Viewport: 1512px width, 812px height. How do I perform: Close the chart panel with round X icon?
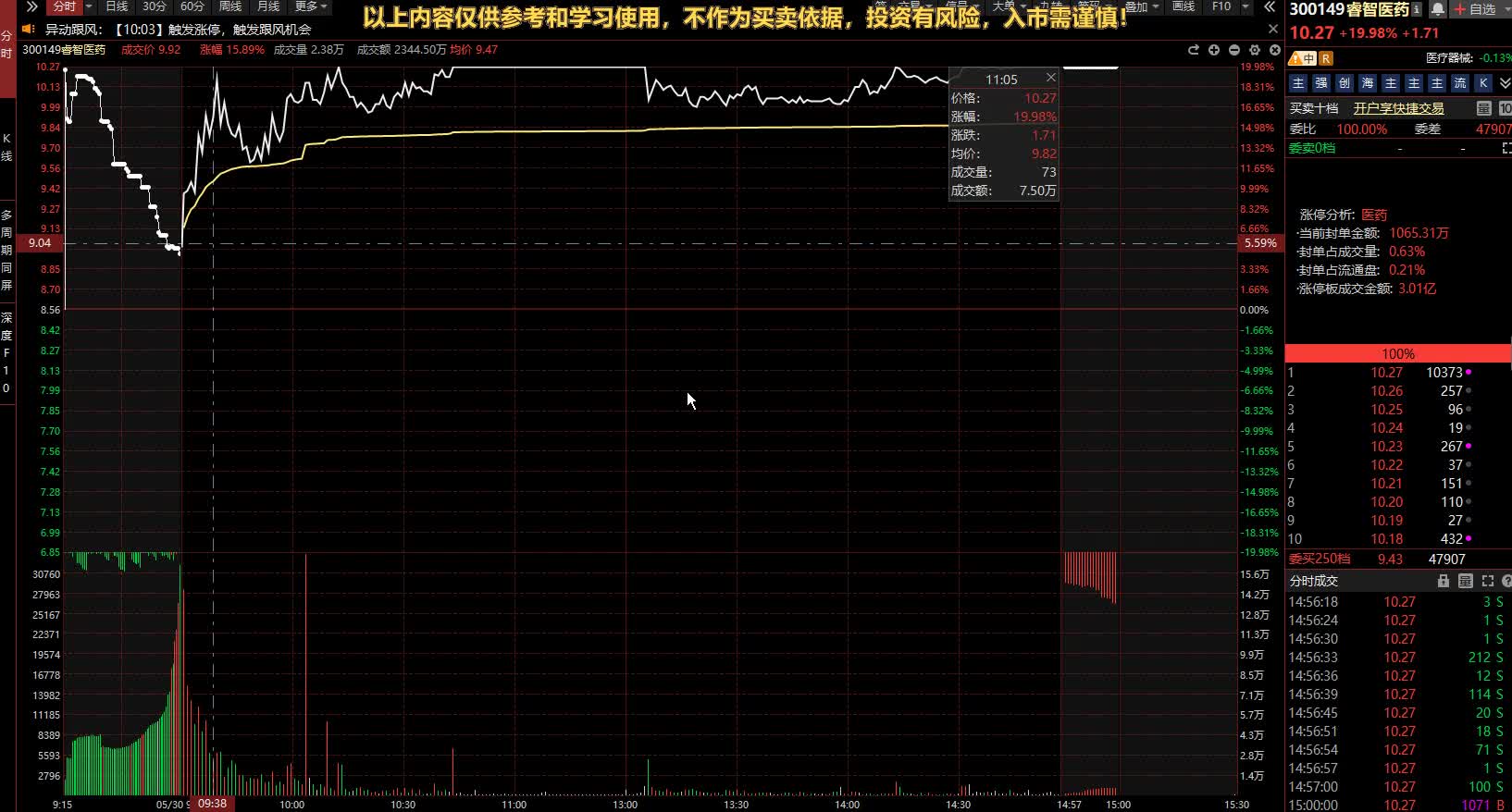point(1275,50)
